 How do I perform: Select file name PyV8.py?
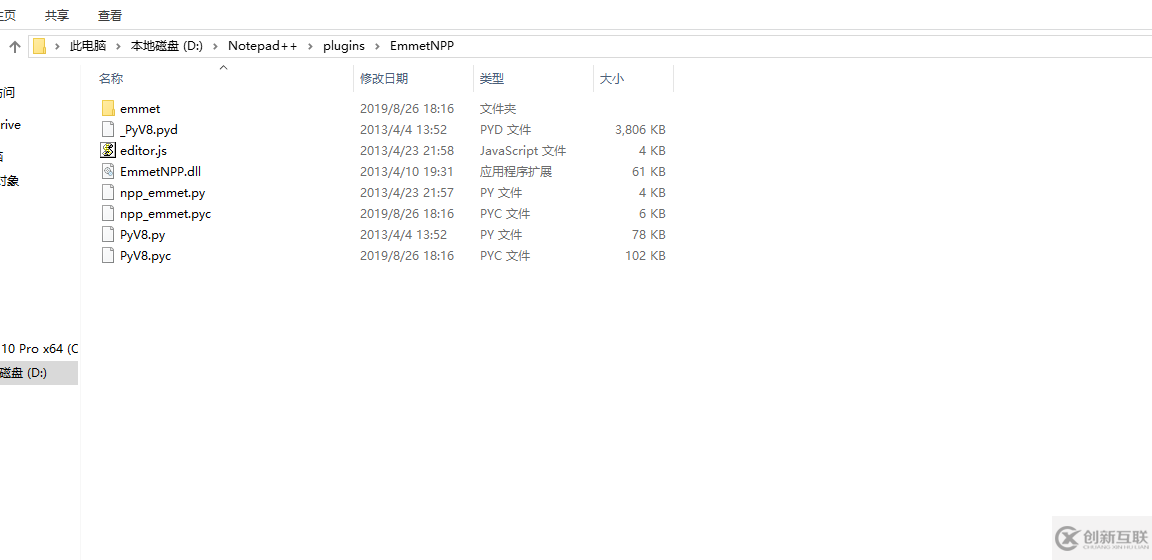point(143,234)
